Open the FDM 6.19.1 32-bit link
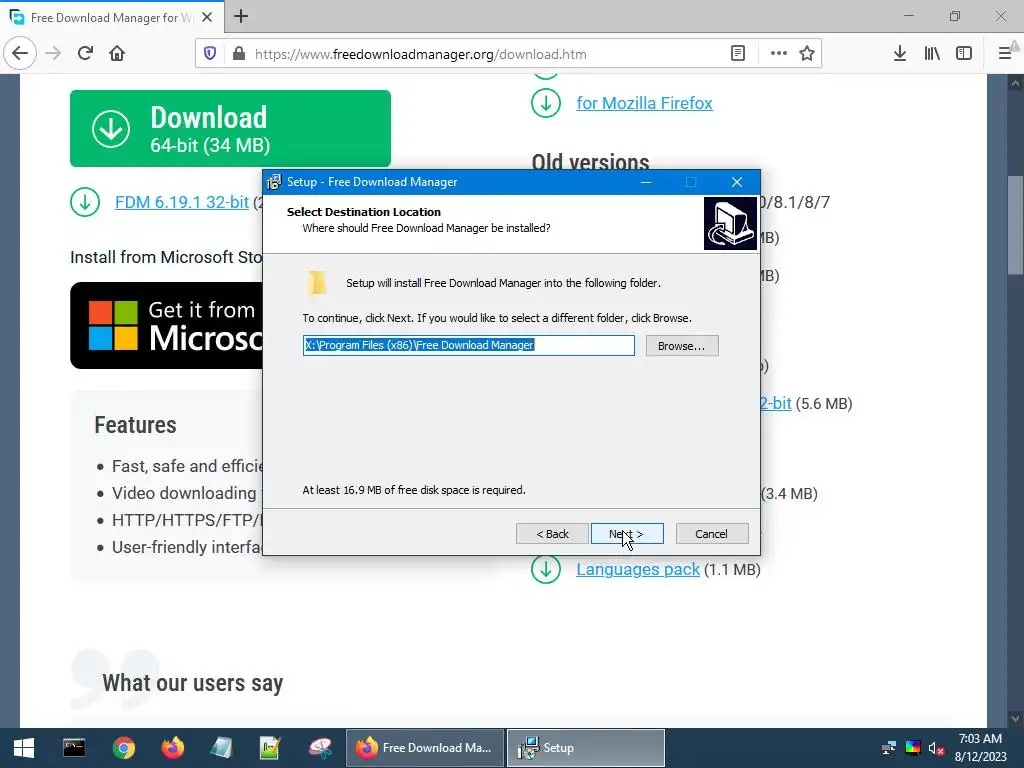Image resolution: width=1024 pixels, height=768 pixels. point(182,202)
